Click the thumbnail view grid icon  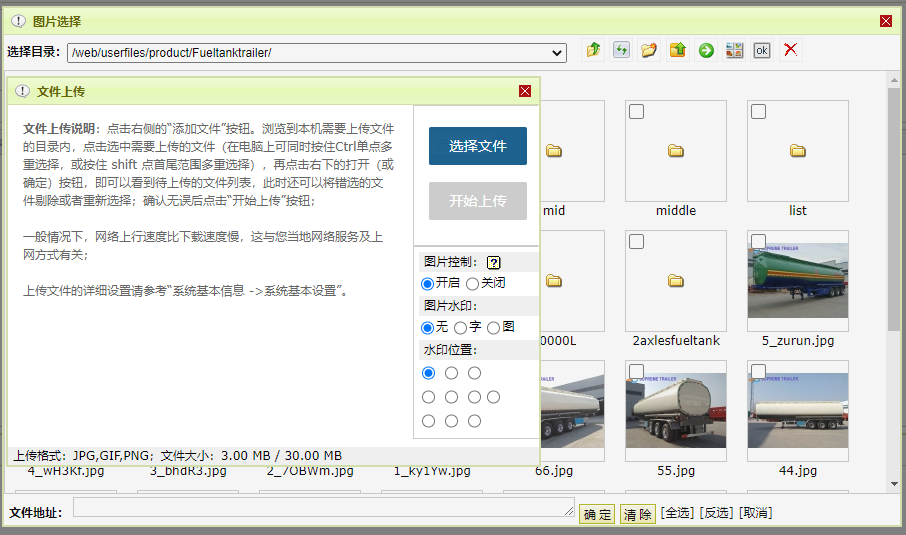coord(734,50)
